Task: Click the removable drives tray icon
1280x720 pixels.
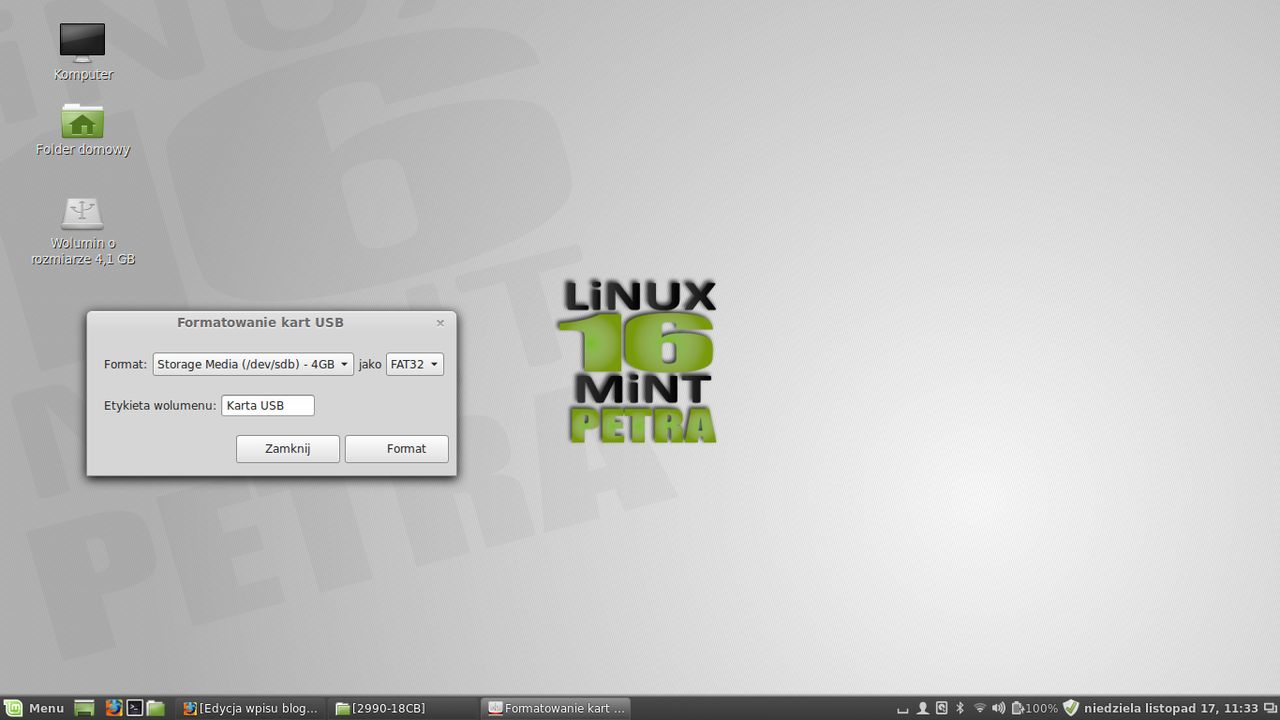Action: coord(941,708)
